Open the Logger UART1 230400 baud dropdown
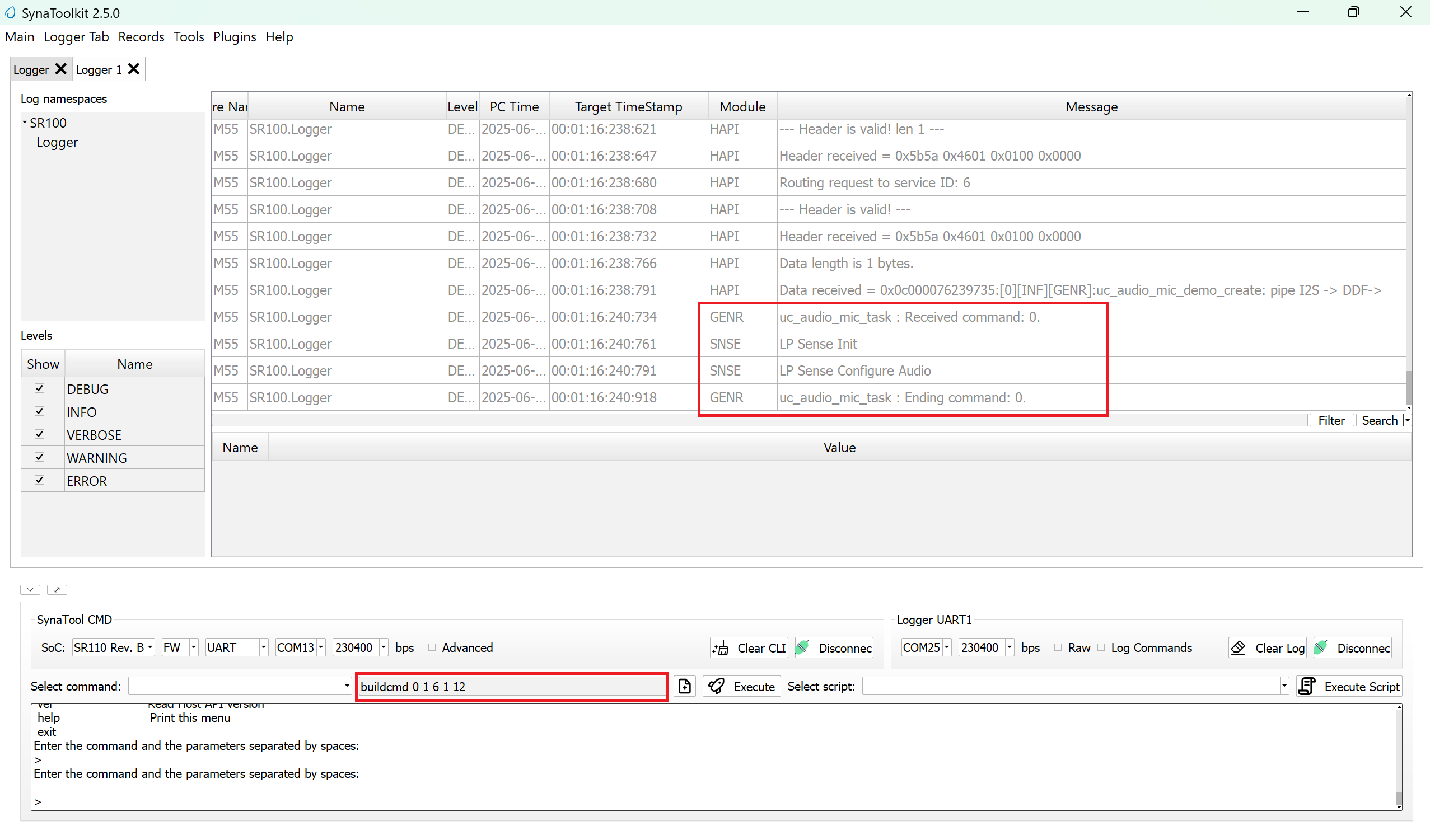This screenshot has height=840, width=1430. pyautogui.click(x=1010, y=647)
